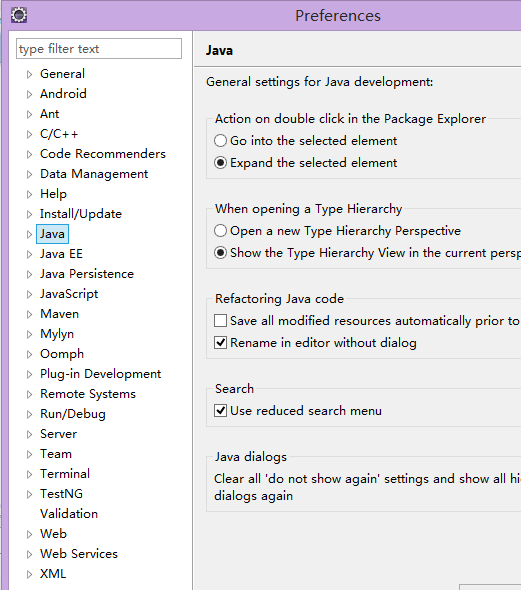Expand the Ant node arrow
The image size is (521, 590).
[x=29, y=114]
